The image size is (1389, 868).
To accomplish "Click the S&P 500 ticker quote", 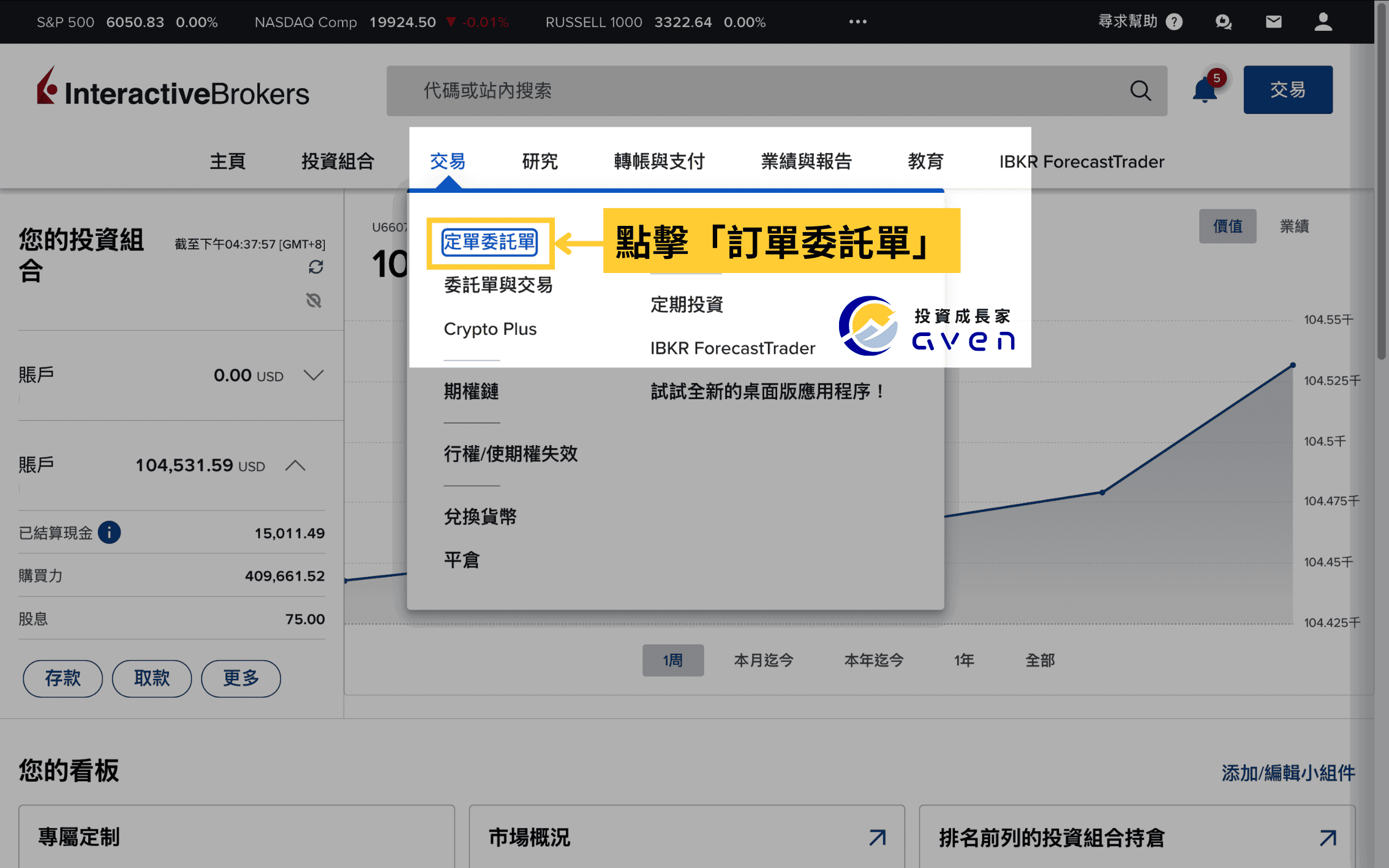I will pyautogui.click(x=127, y=22).
